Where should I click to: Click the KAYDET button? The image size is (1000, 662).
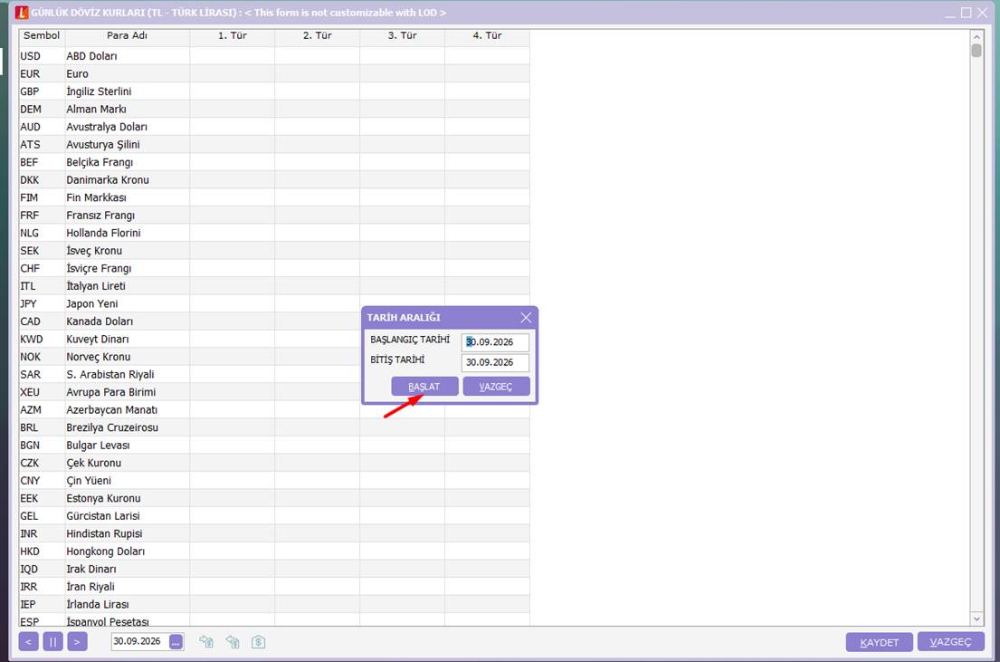pos(879,642)
